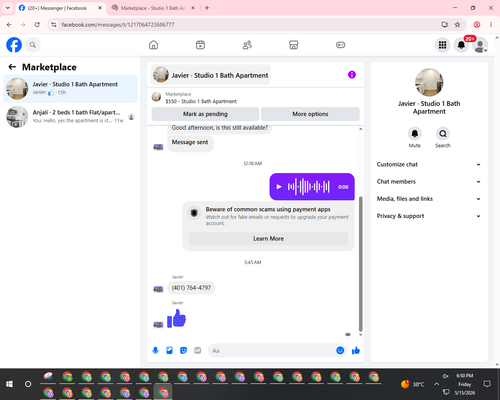Click the Aa message input field

point(272,351)
